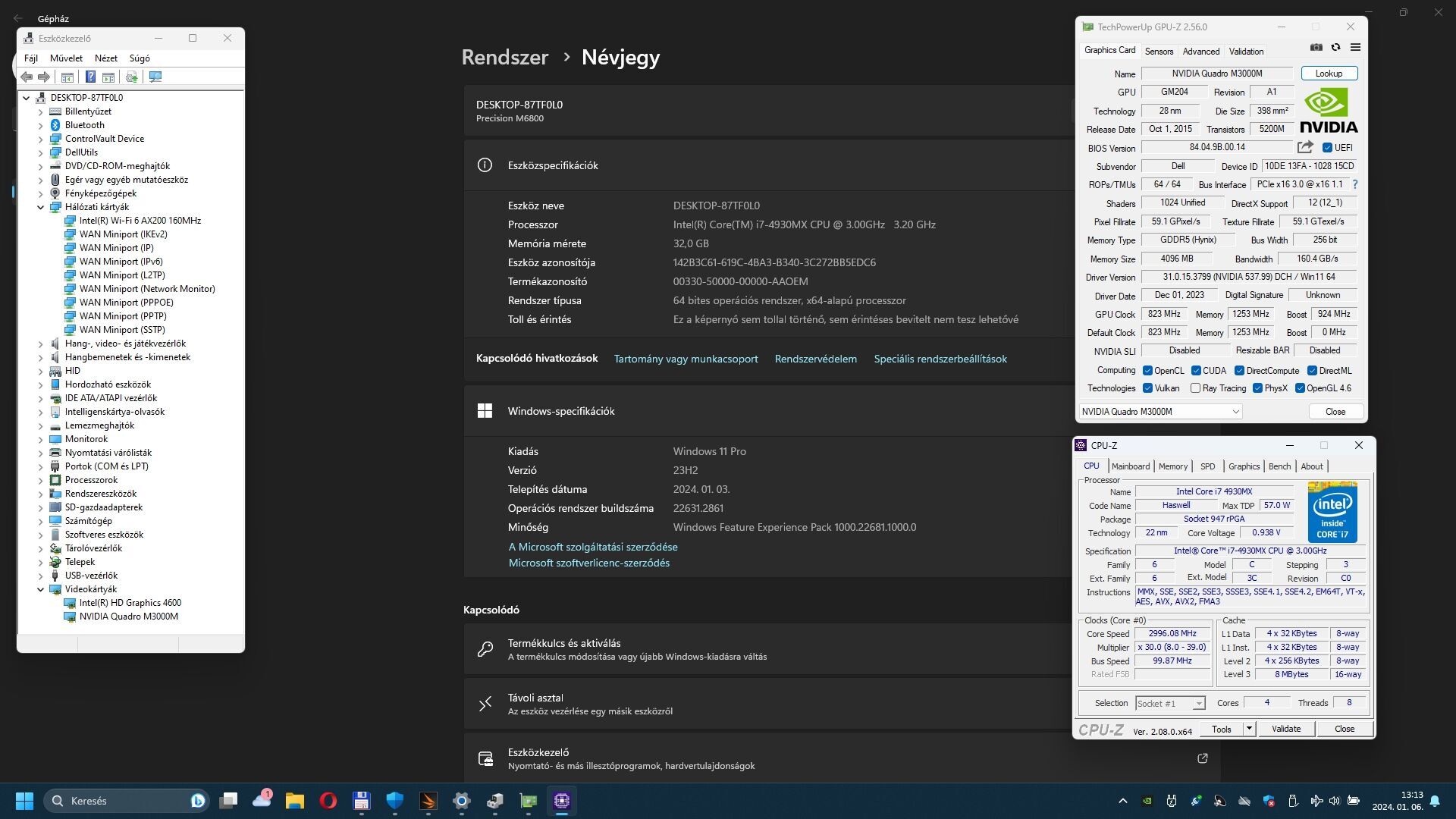
Task: Open the Nézet menu in Device Manager
Action: (106, 58)
